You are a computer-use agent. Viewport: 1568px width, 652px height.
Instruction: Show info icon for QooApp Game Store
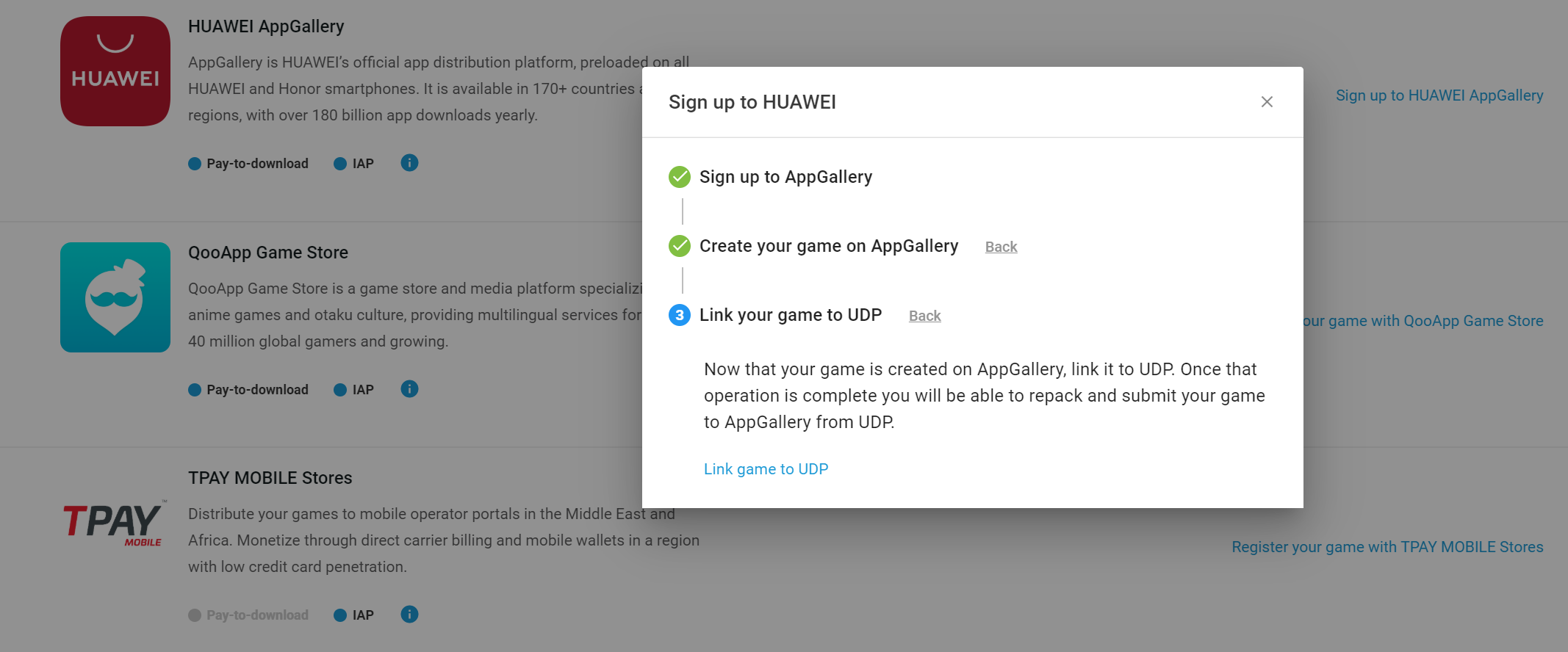click(409, 389)
